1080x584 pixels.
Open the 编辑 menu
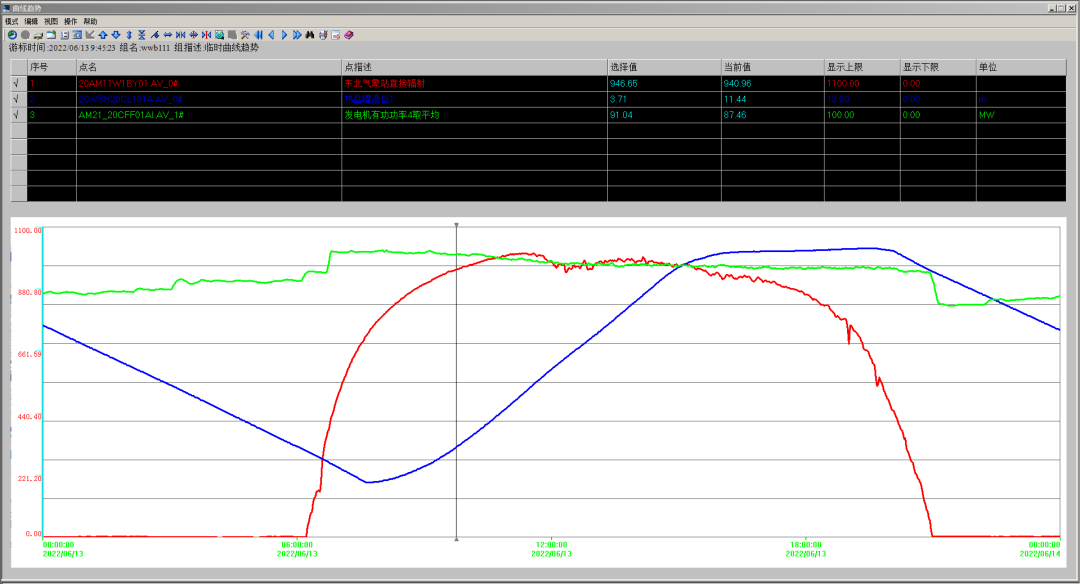coord(31,21)
